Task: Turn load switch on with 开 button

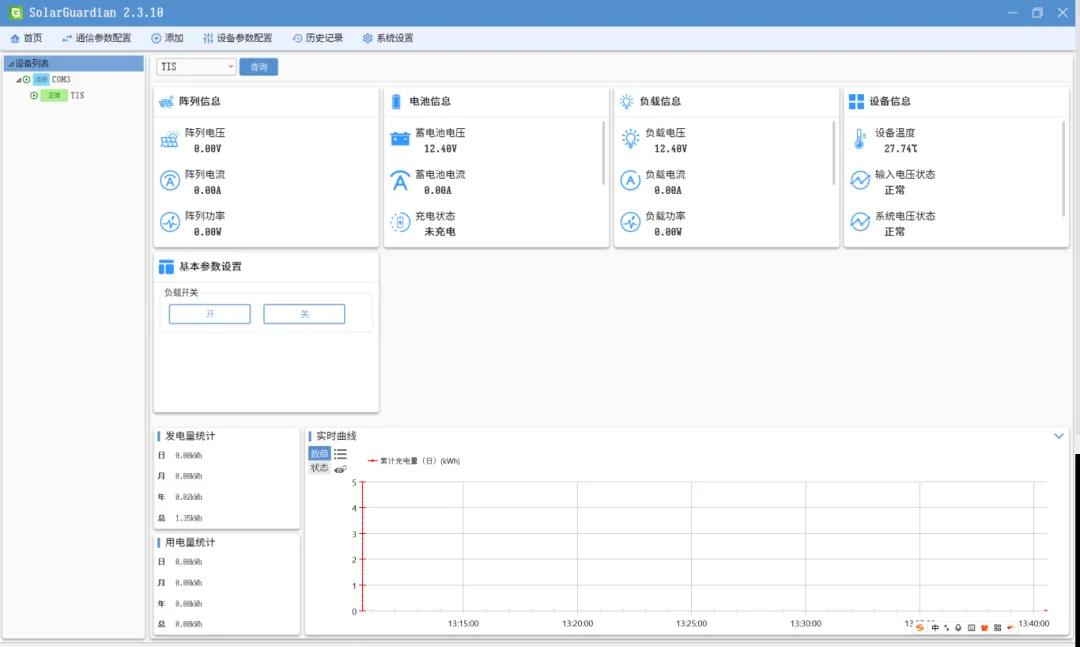Action: click(x=210, y=314)
